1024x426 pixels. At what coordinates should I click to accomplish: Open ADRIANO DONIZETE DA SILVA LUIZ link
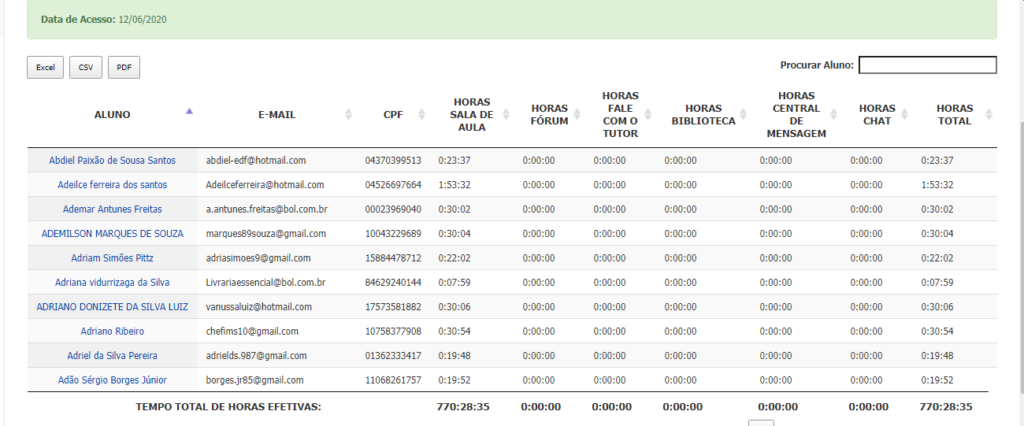112,307
